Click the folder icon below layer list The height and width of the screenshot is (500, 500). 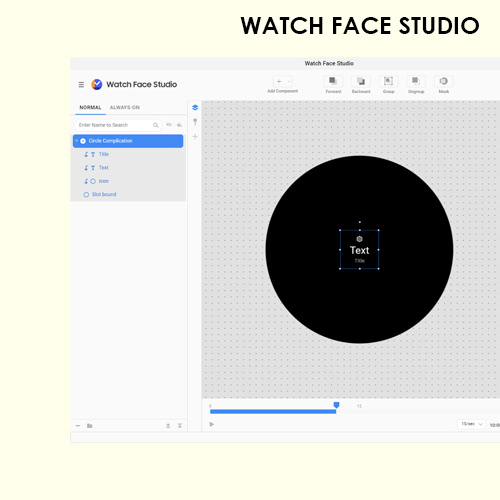90,426
